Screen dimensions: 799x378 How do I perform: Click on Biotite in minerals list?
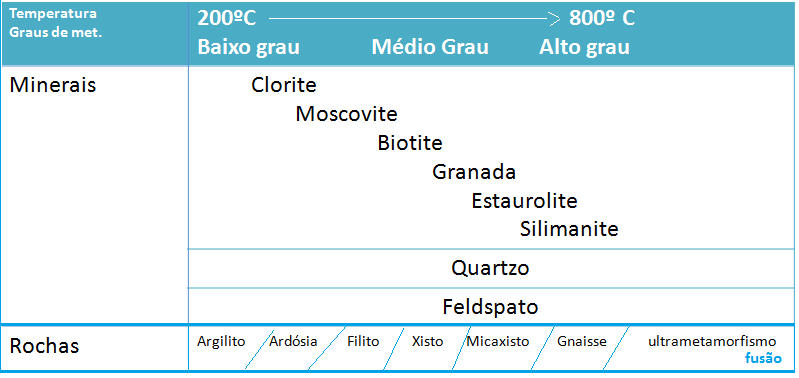coord(410,143)
